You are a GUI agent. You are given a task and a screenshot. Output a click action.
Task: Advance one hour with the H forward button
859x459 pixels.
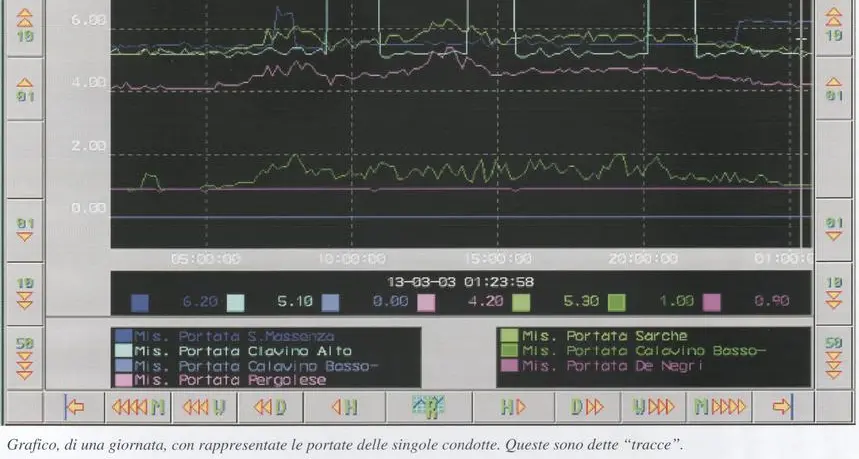513,406
